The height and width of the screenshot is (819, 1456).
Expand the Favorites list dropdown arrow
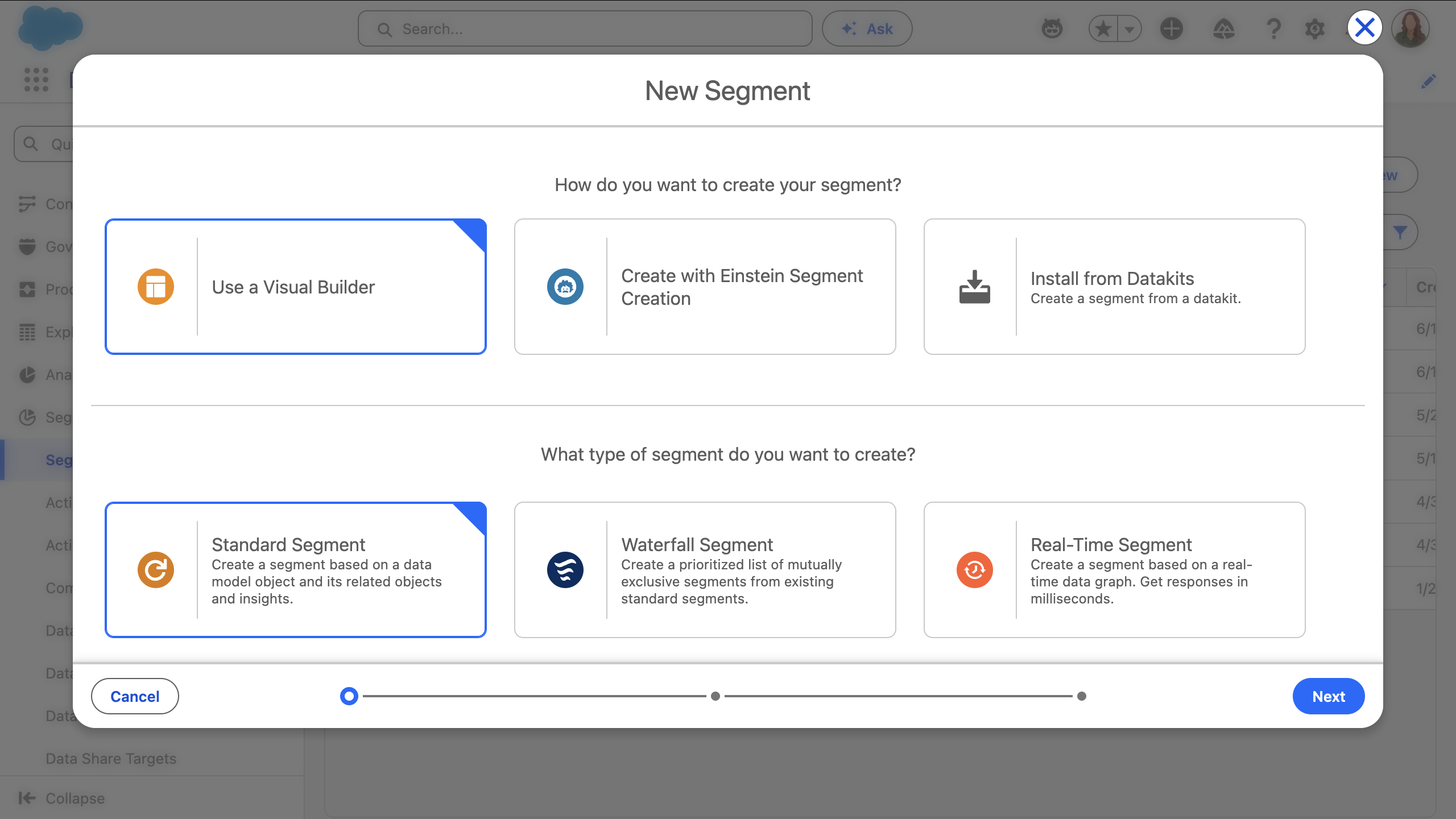(1130, 28)
